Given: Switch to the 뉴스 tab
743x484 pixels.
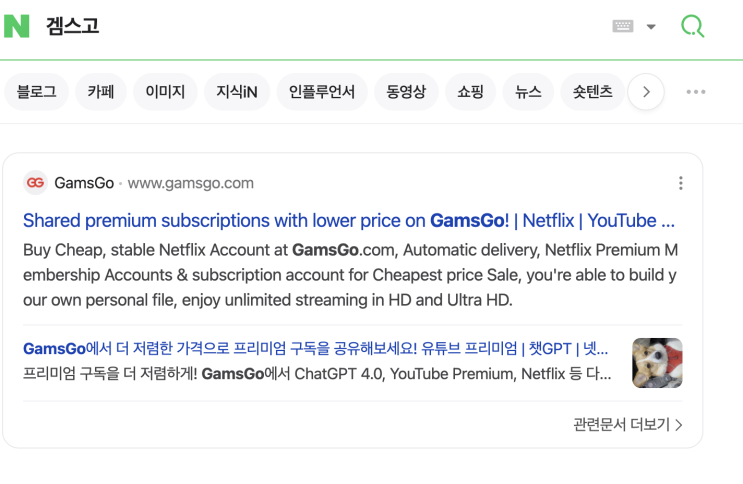Looking at the screenshot, I should [528, 91].
